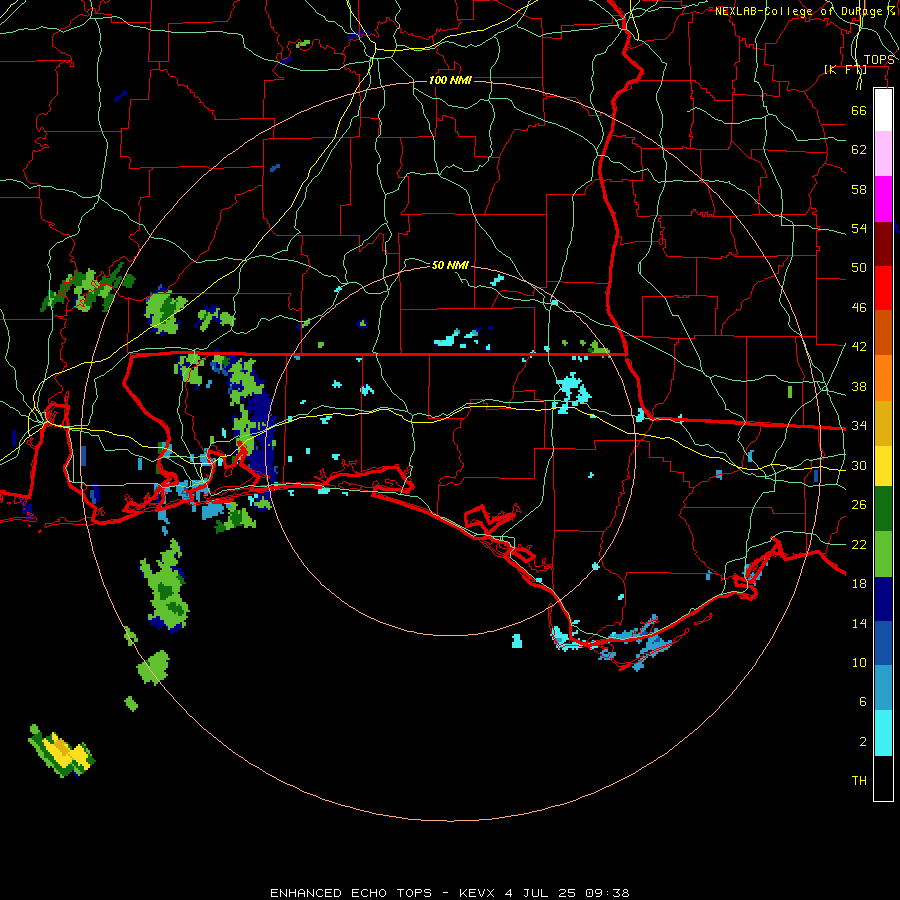Click the legend value '6'

tap(862, 702)
